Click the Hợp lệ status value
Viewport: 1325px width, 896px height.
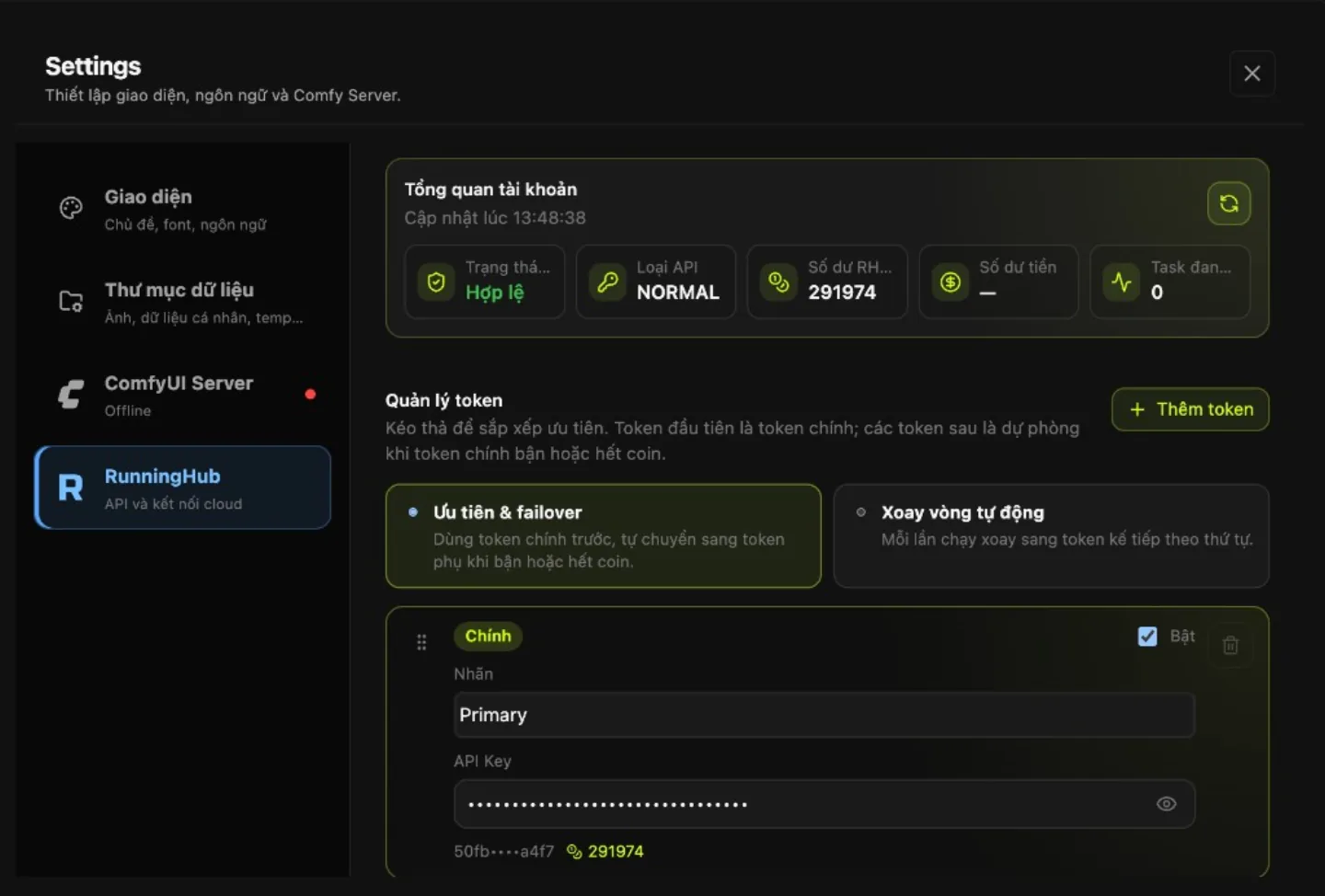pyautogui.click(x=494, y=293)
